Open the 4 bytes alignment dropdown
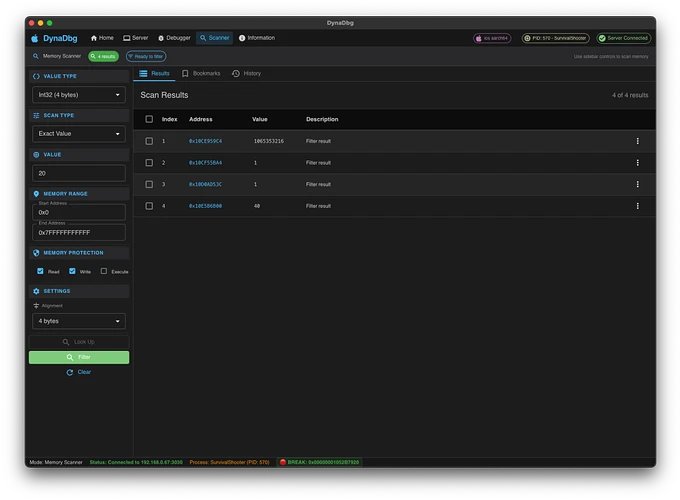This screenshot has height=500, width=680. pos(79,321)
